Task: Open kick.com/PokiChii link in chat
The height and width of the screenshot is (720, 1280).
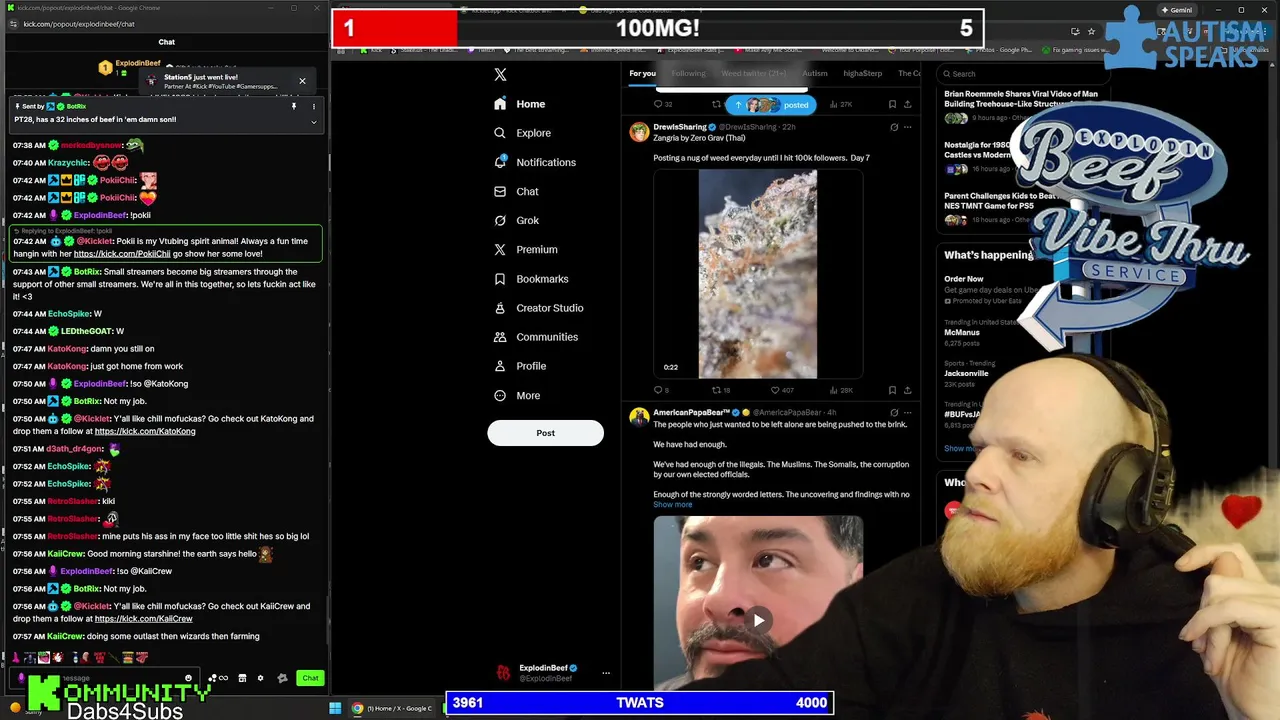Action: pos(122,254)
